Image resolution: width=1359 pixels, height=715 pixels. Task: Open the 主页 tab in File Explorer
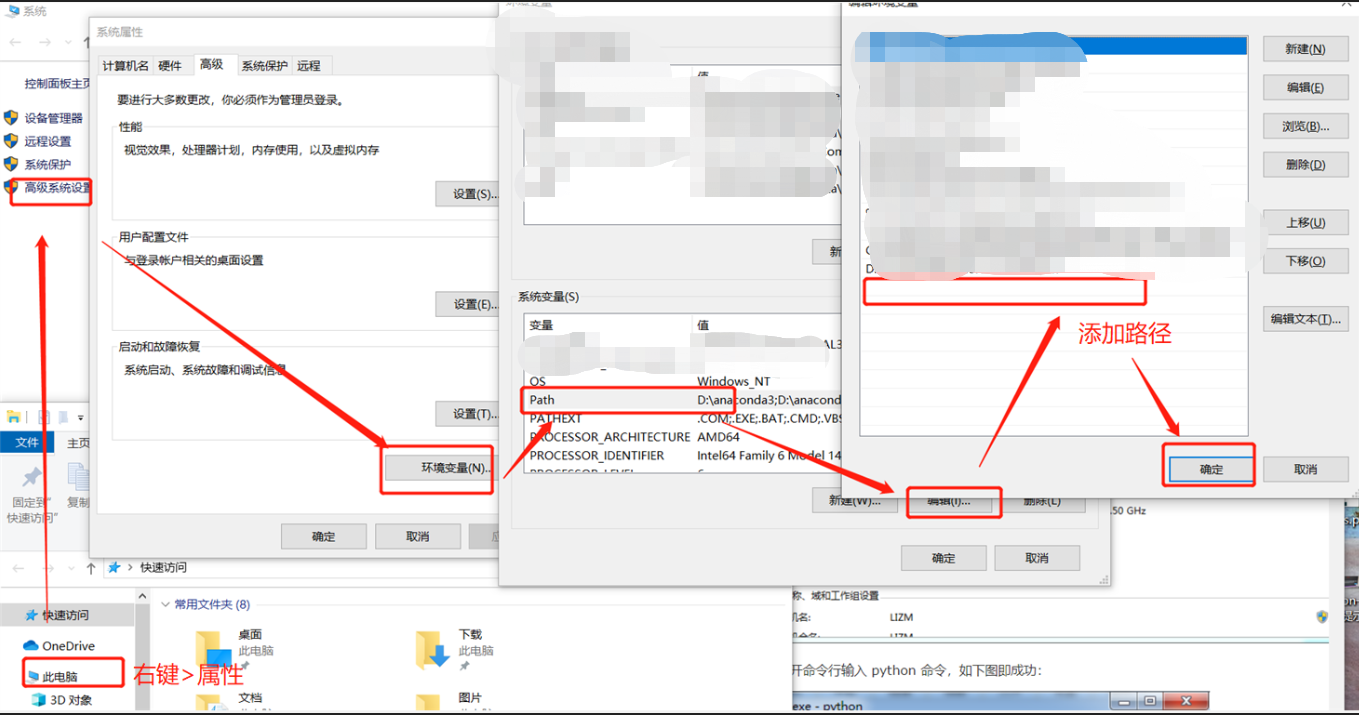tap(78, 443)
